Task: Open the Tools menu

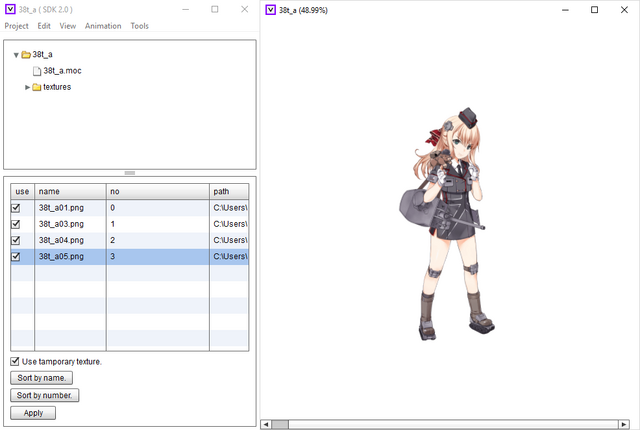Action: pos(139,26)
